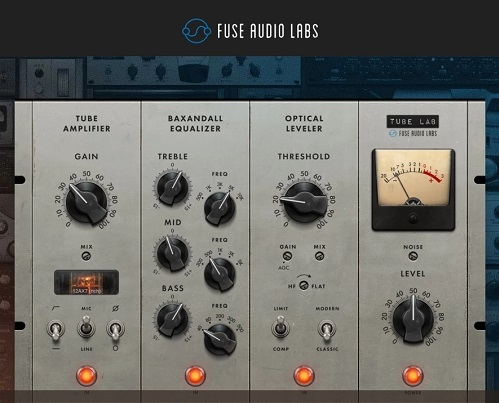The height and width of the screenshot is (403, 499).
Task: Toggle the Optical Leveler IN lamp button
Action: point(304,376)
